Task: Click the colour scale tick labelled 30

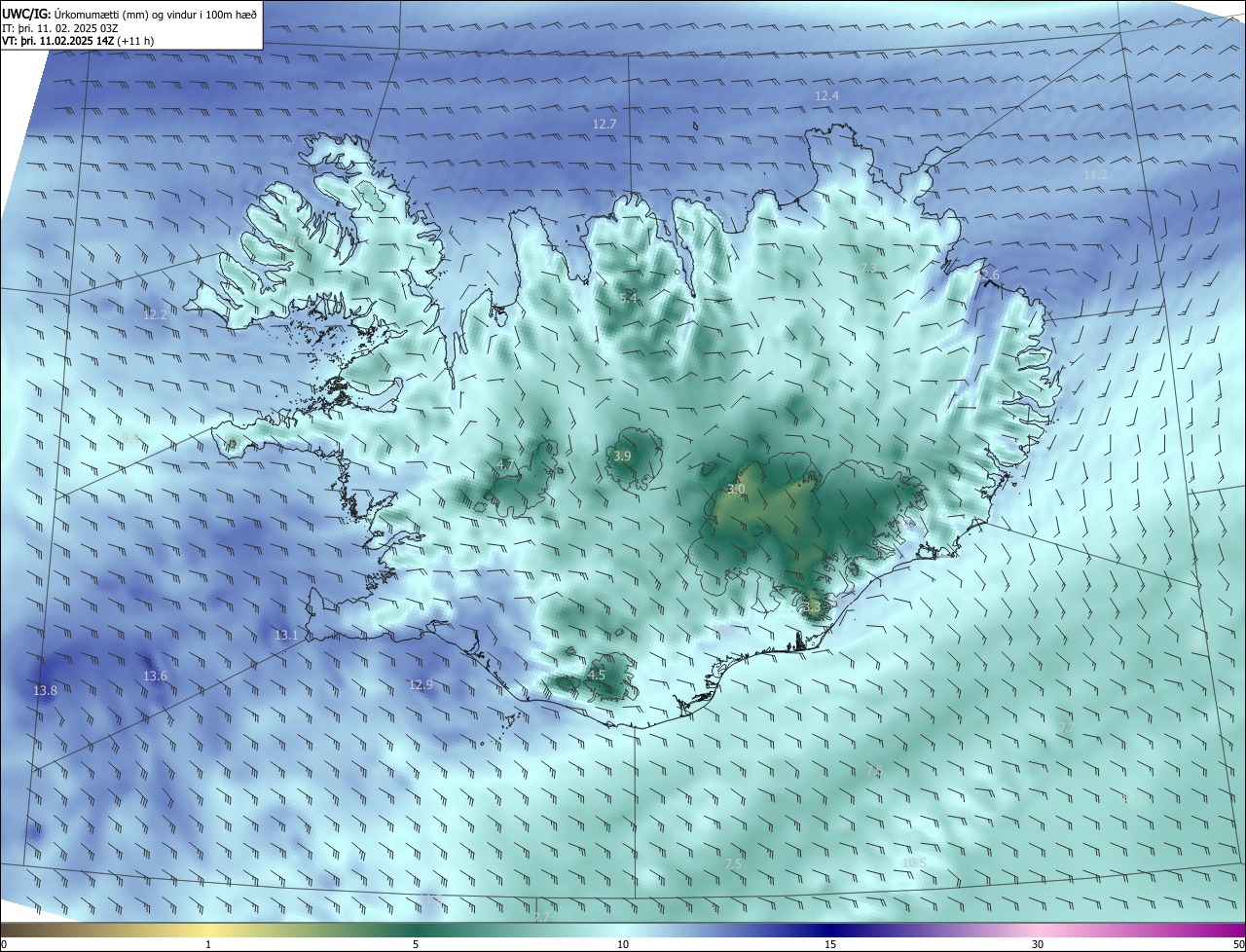Action: [x=1038, y=944]
